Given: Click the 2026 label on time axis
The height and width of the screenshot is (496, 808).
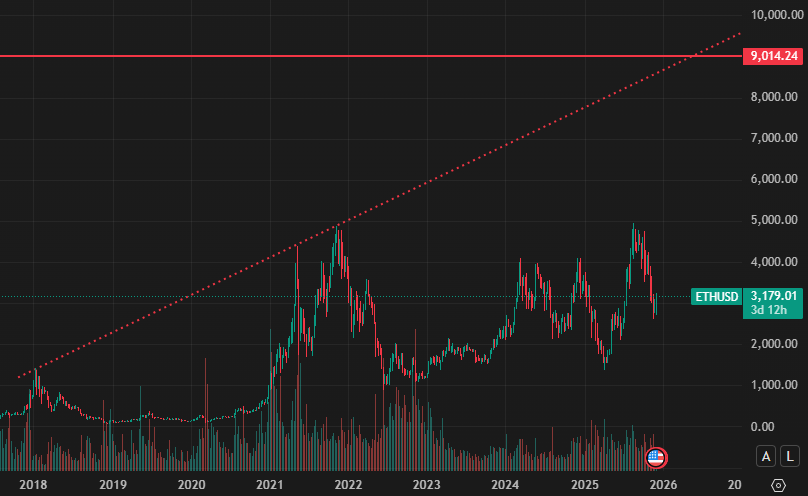Looking at the screenshot, I should click(x=664, y=484).
